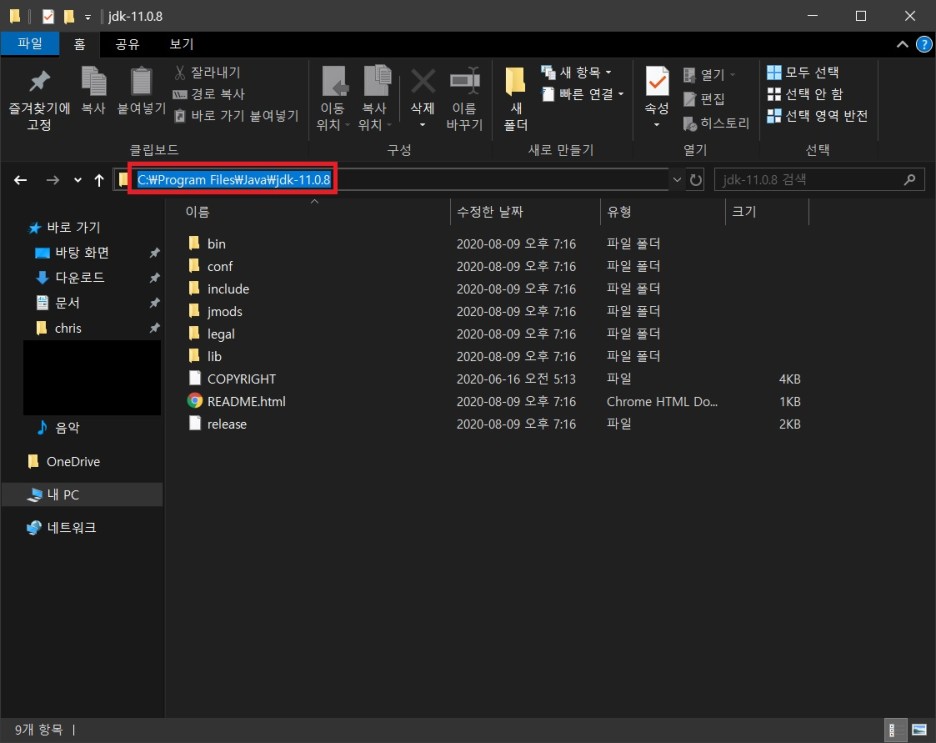
Task: Open the chris folder in sidebar
Action: coord(68,328)
